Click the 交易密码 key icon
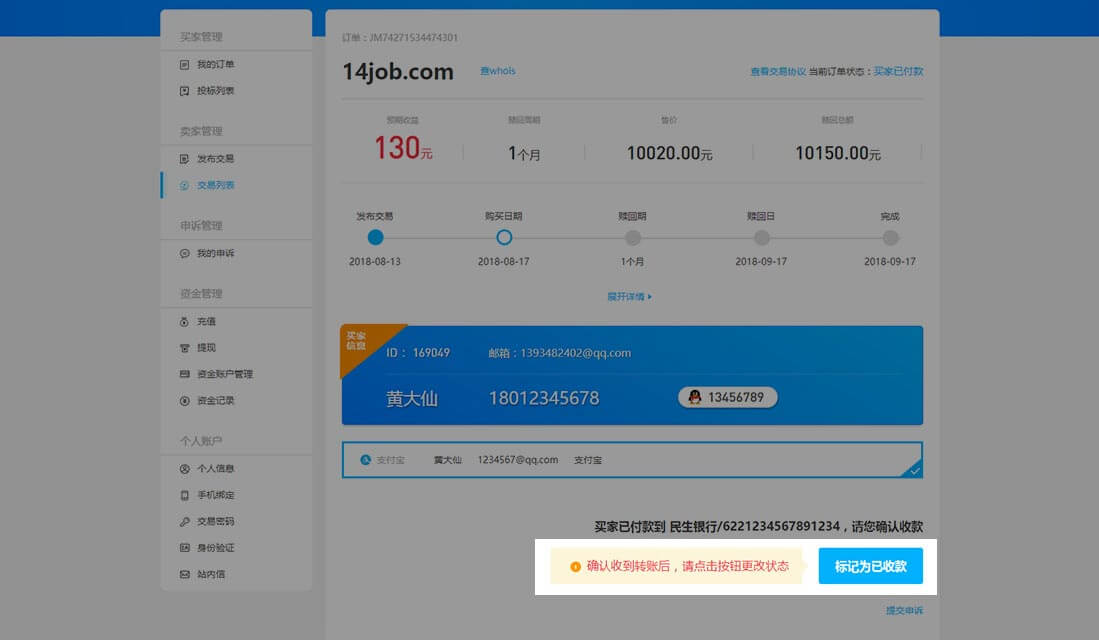Image resolution: width=1099 pixels, height=640 pixels. (184, 522)
